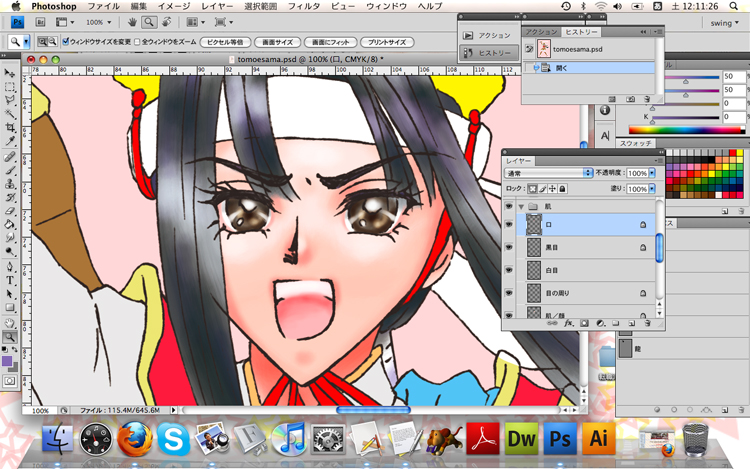The width and height of the screenshot is (750, 469).
Task: Select the Eraser tool
Action: click(10, 211)
